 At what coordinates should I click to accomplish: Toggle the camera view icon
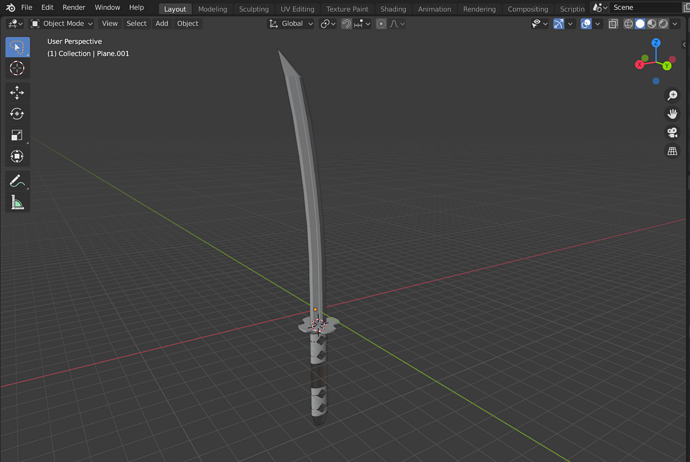672,132
